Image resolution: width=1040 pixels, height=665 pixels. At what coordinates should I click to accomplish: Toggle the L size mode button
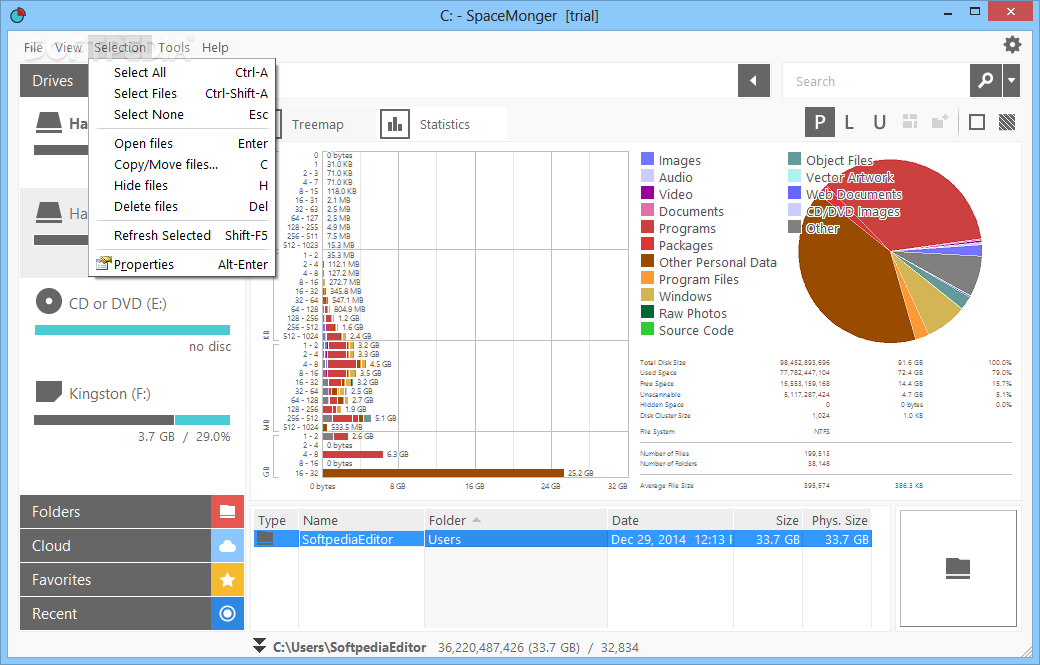coord(849,122)
